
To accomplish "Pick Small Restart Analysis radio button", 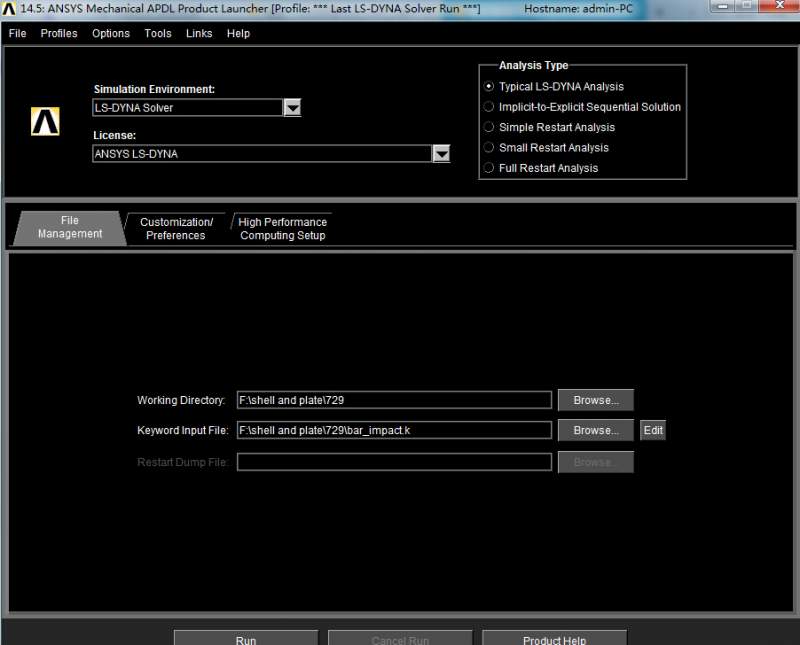I will point(489,147).
